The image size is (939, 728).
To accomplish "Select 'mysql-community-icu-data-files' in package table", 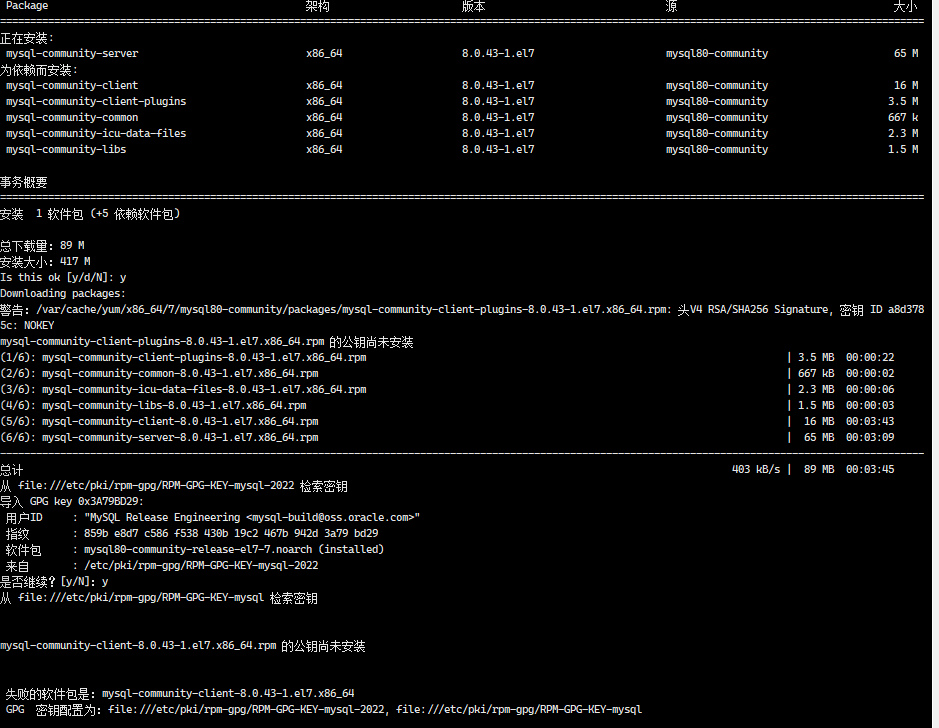I will point(96,134).
